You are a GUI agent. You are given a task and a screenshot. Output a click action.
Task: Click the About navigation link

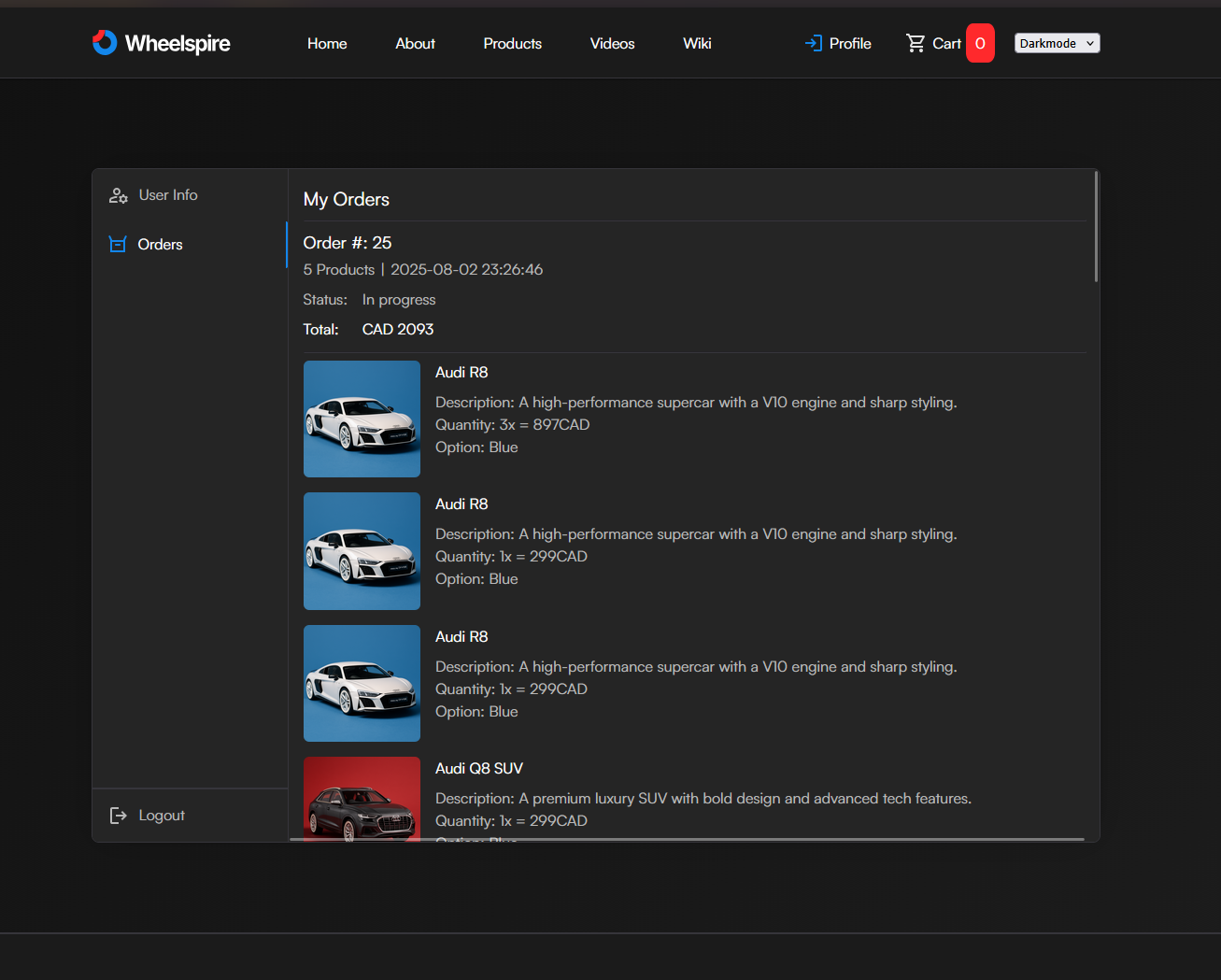pyautogui.click(x=415, y=43)
